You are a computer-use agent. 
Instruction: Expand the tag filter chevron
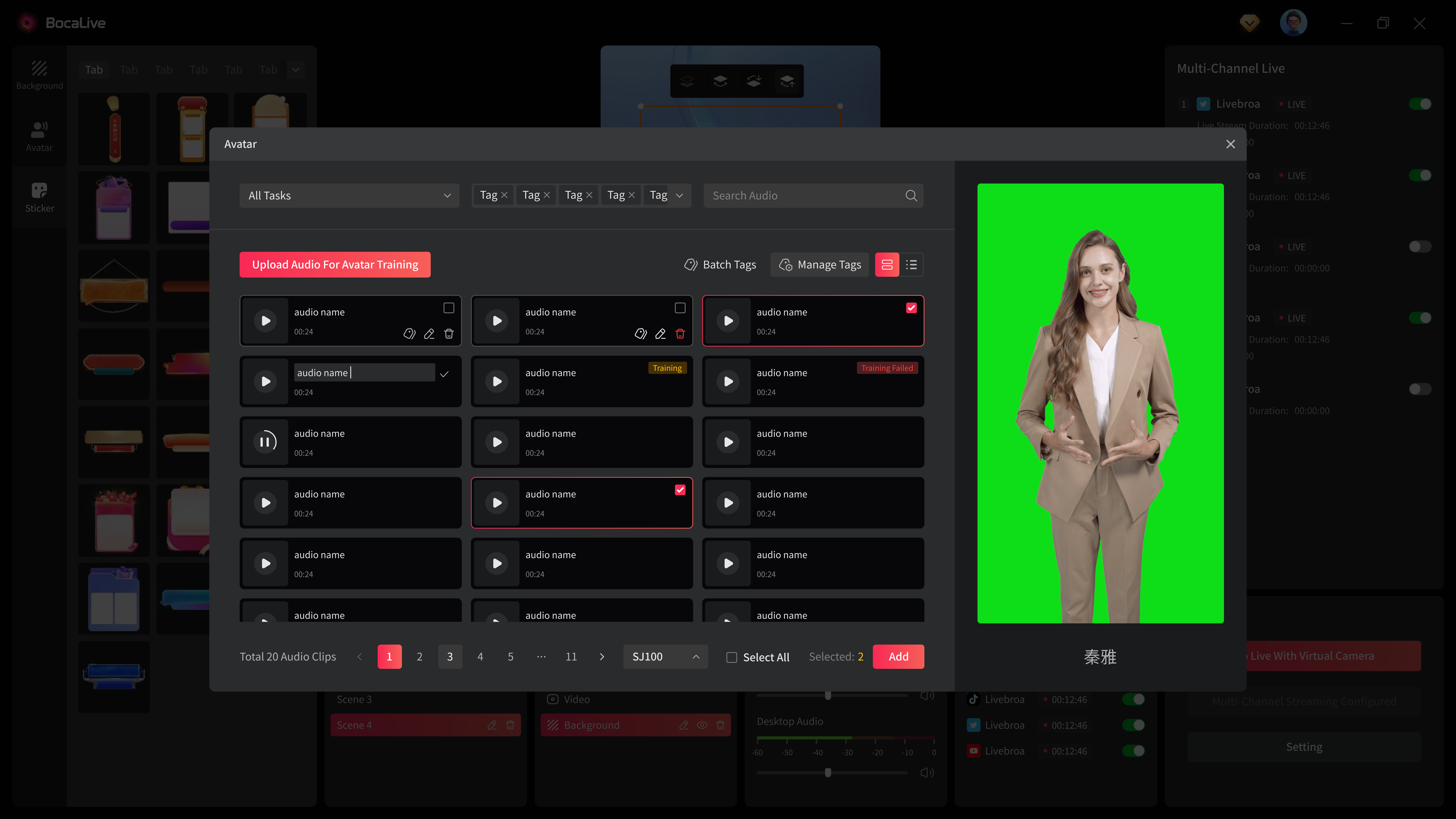coord(679,196)
